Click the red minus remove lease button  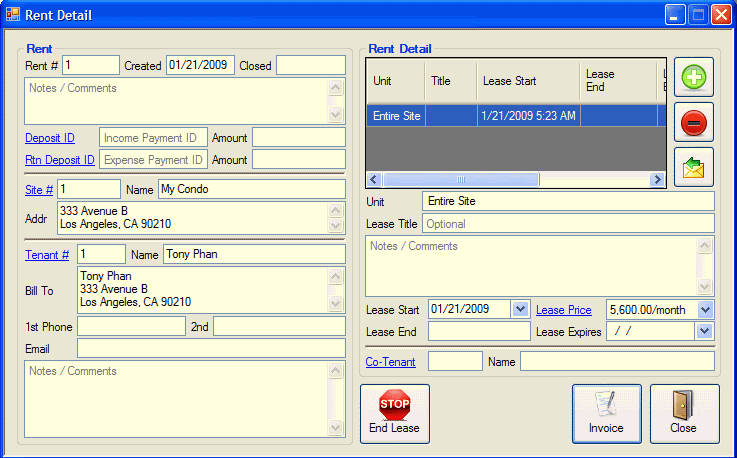tap(694, 122)
